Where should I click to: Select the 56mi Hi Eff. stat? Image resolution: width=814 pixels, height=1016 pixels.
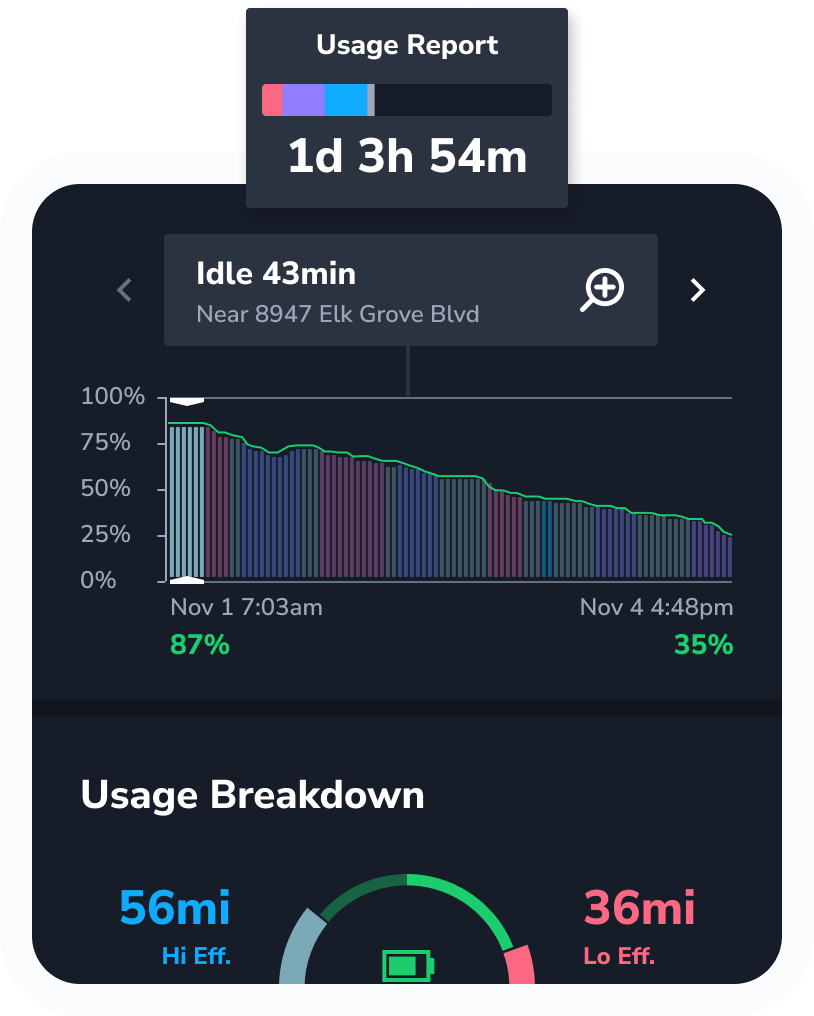175,925
